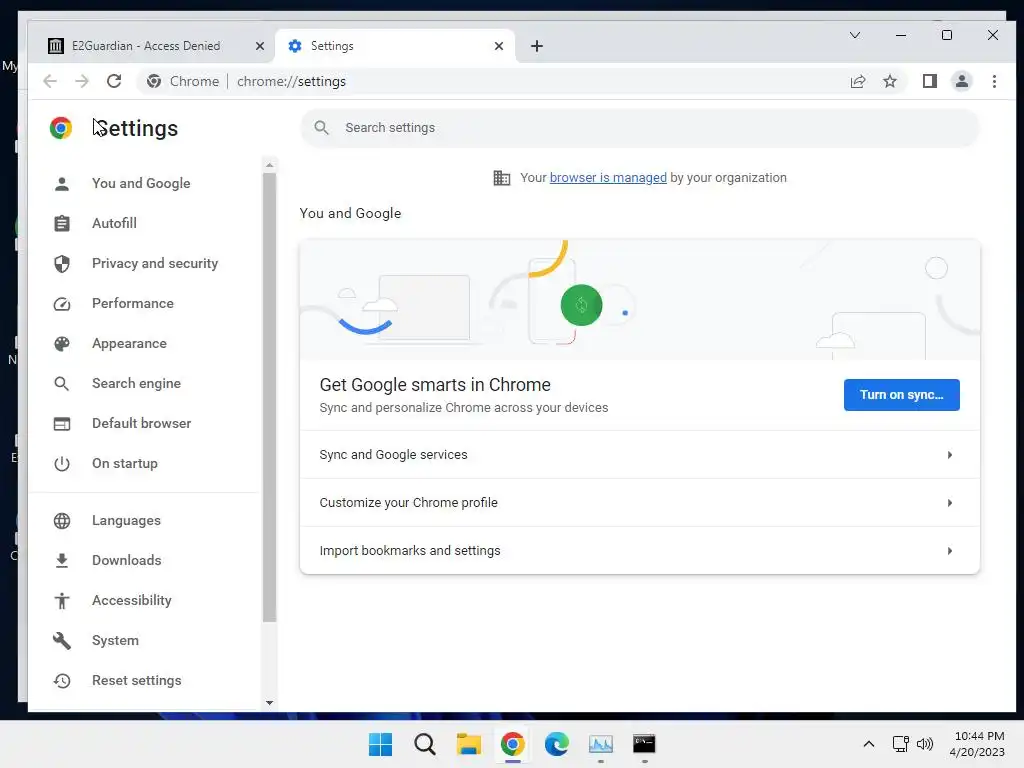Viewport: 1024px width, 768px height.
Task: Click the Chrome logo next to Settings
Action: (x=61, y=128)
